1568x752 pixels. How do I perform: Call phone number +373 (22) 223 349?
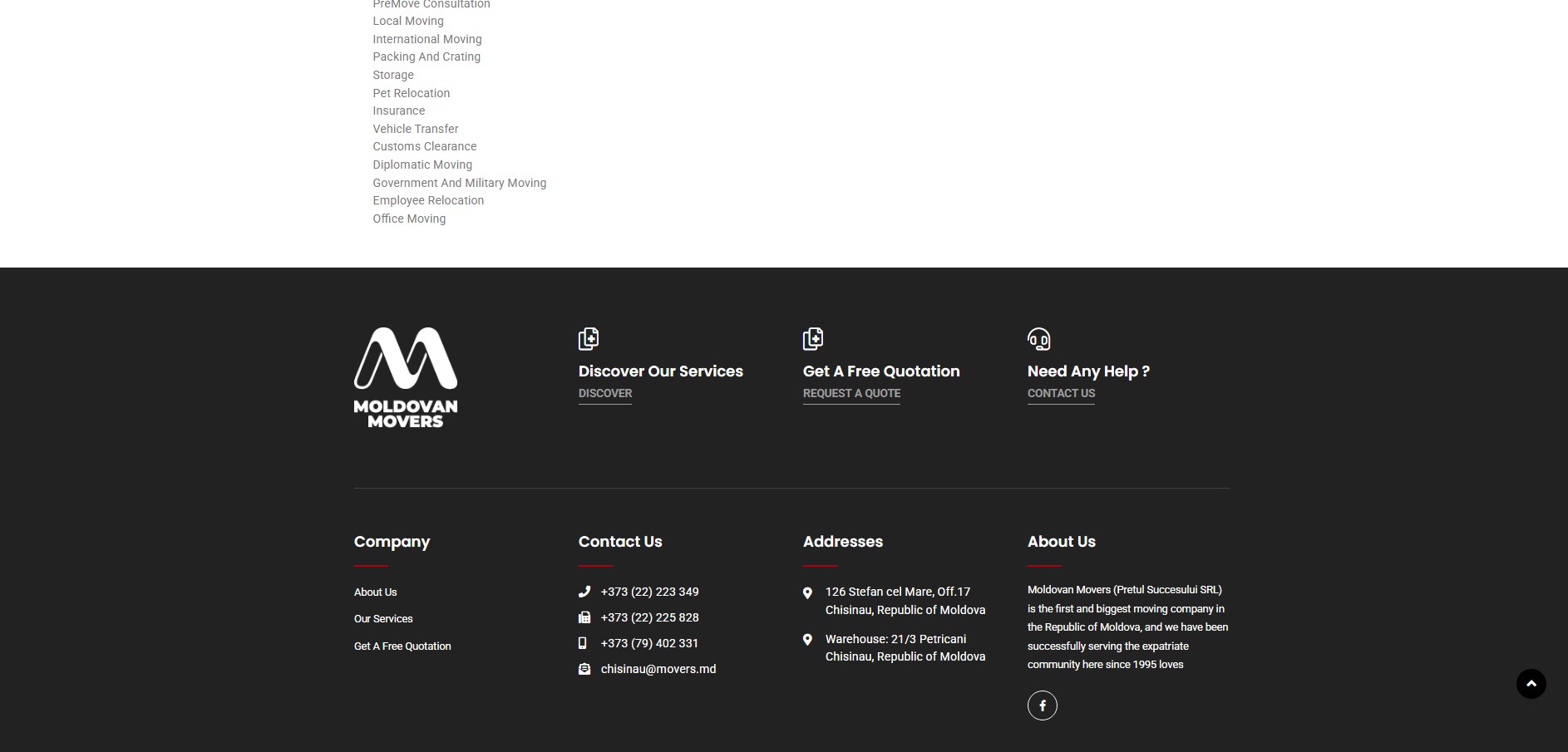click(x=650, y=592)
